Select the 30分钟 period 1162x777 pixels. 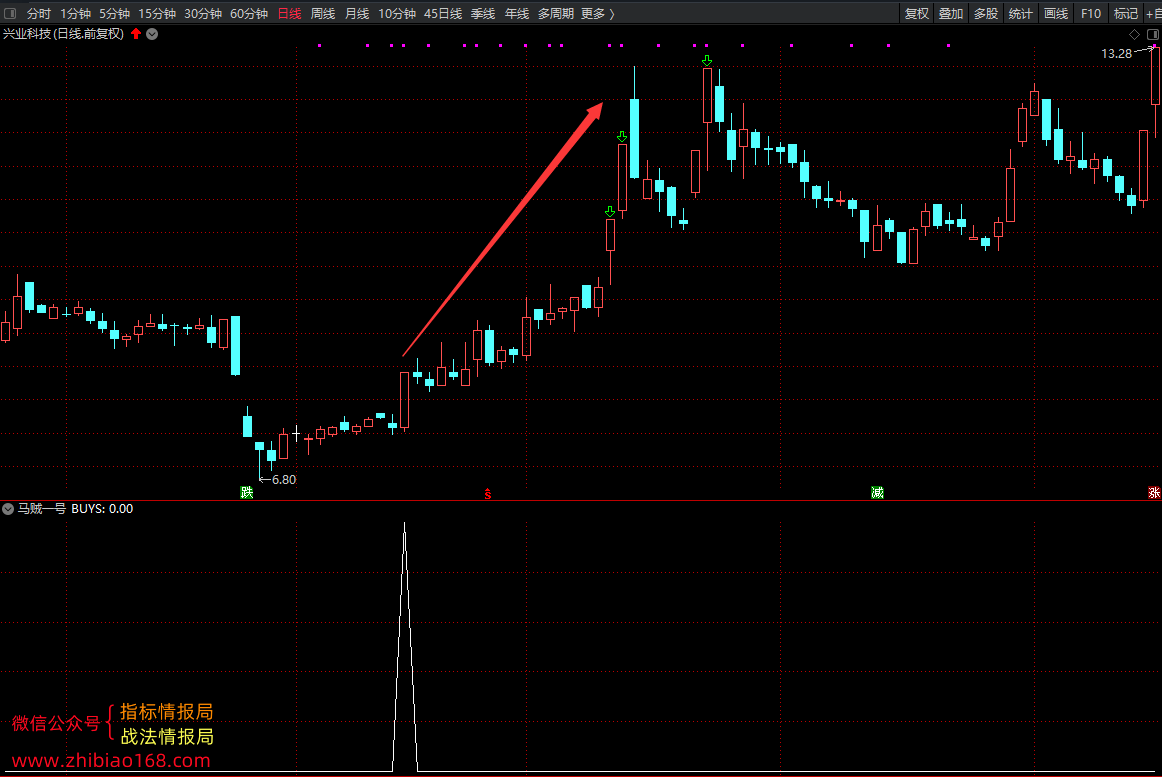203,13
